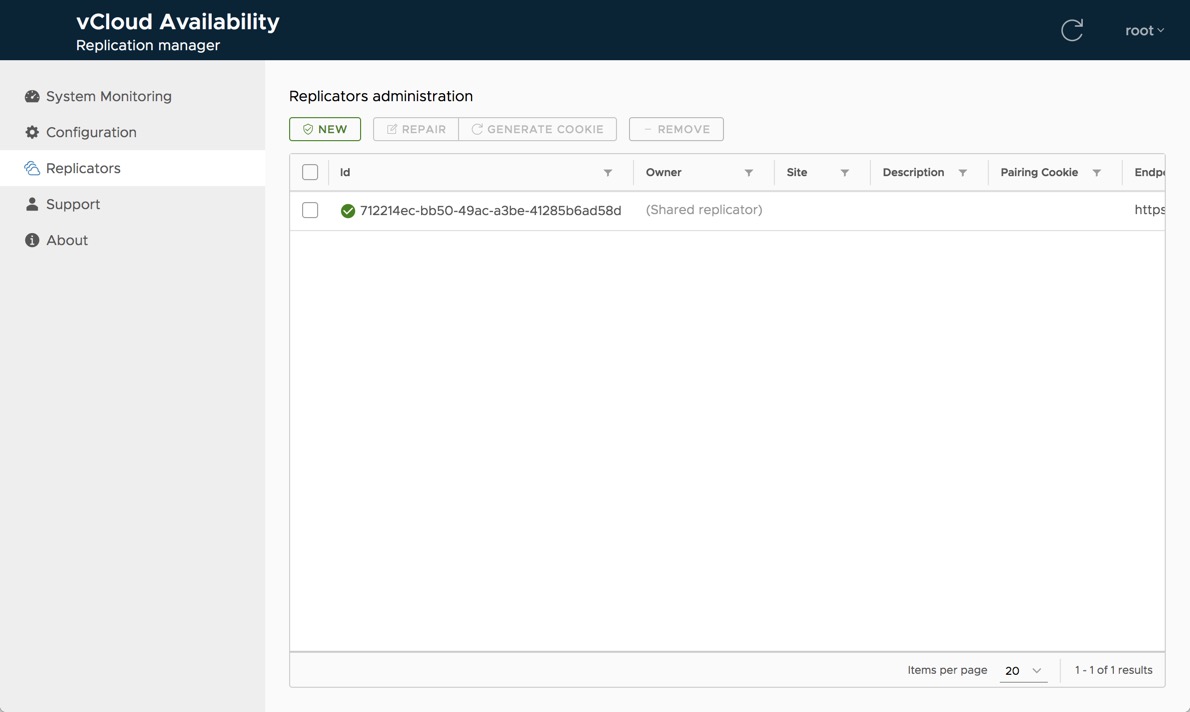Open the Site column filter
Viewport: 1190px width, 712px height.
(x=844, y=172)
